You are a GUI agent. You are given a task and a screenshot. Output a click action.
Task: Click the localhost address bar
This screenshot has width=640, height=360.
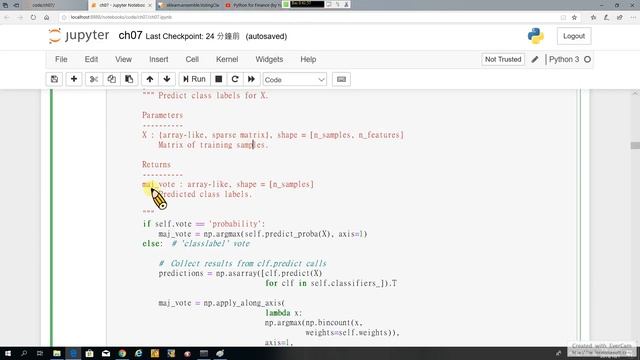click(x=310, y=17)
